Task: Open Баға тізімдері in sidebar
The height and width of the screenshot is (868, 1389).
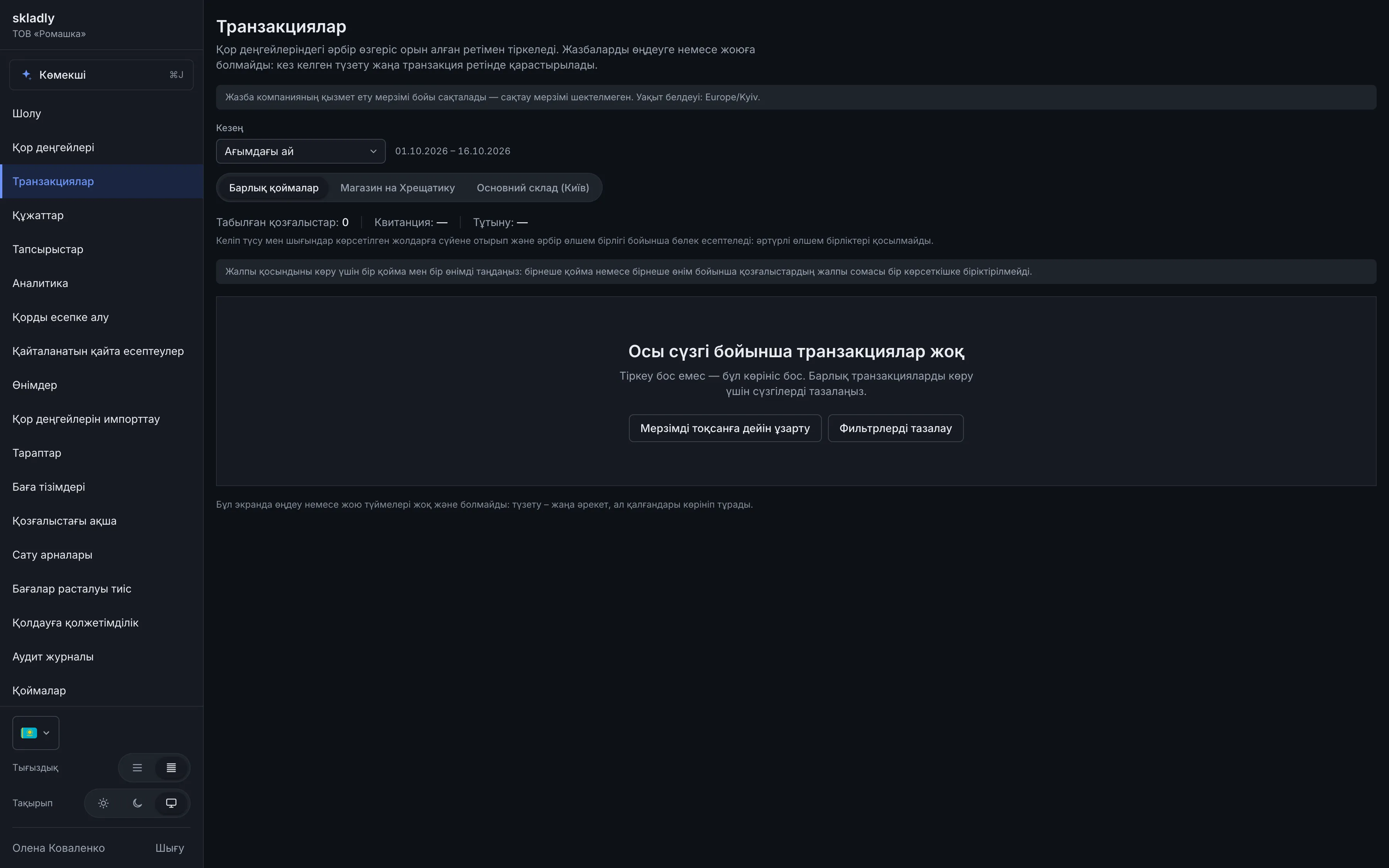Action: click(x=101, y=487)
